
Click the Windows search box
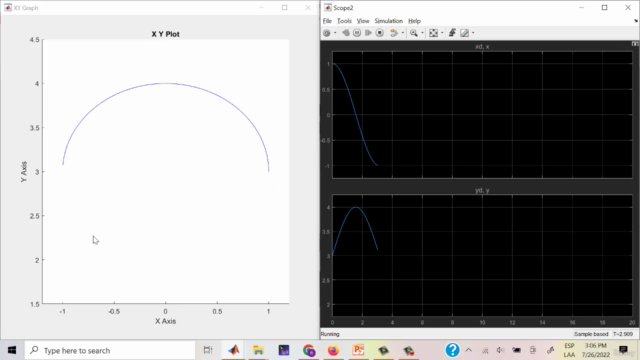[x=110, y=350]
